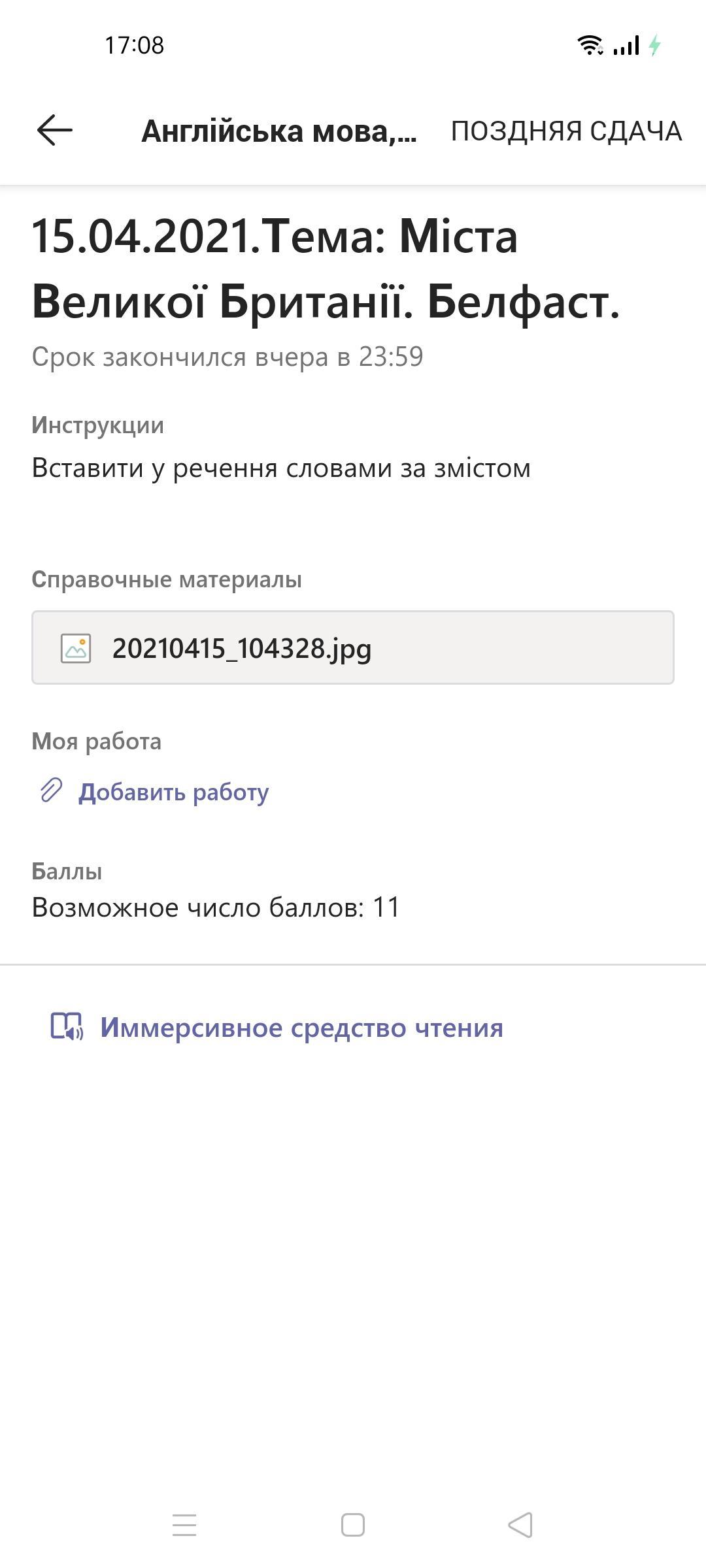Tap the image file icon of the attachment
Screen dimensions: 706x1568
76,648
